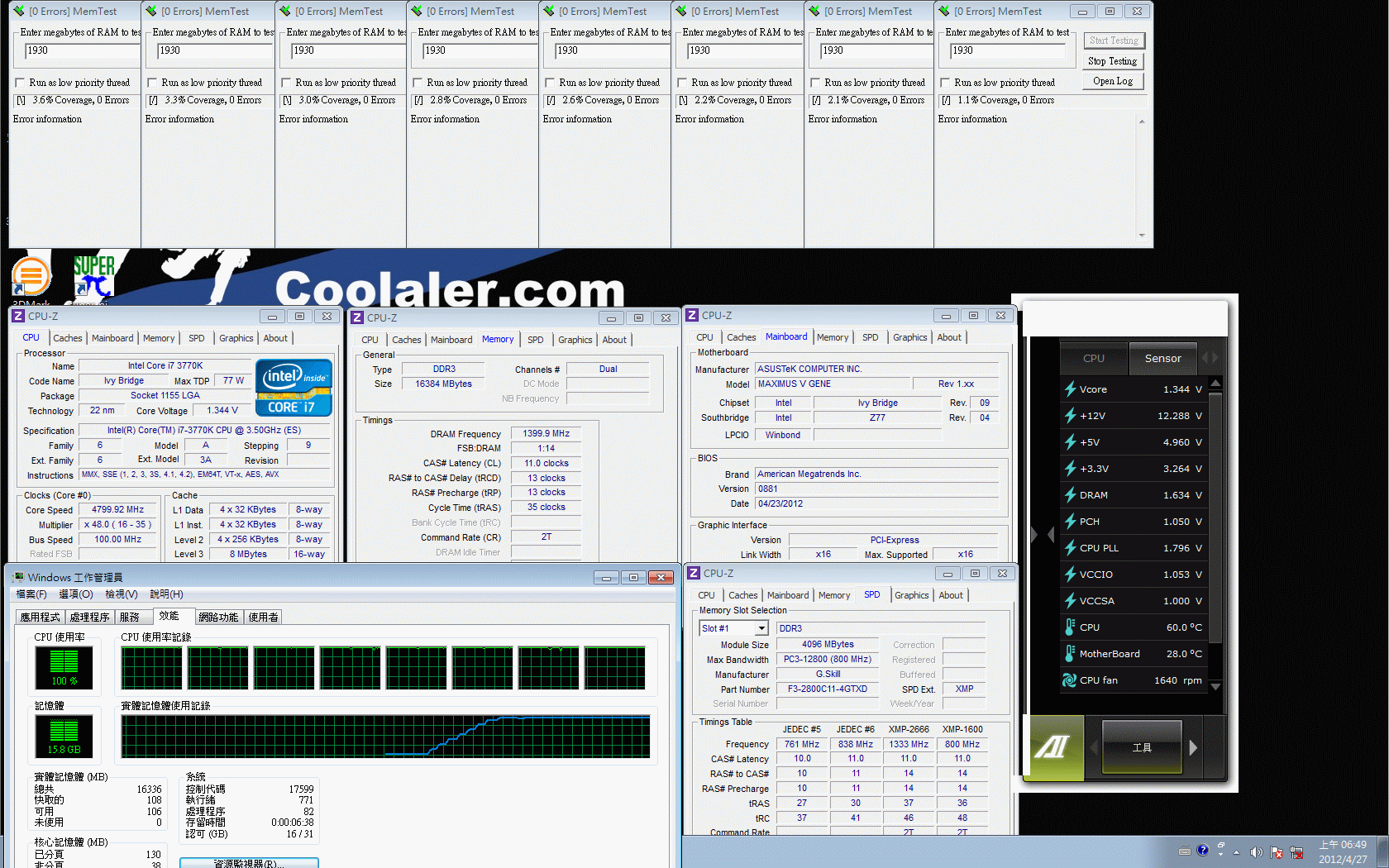Enable low priority thread in the 2.6% Coverage MemTest
Viewport: 1389px width, 868px height.
pos(550,83)
